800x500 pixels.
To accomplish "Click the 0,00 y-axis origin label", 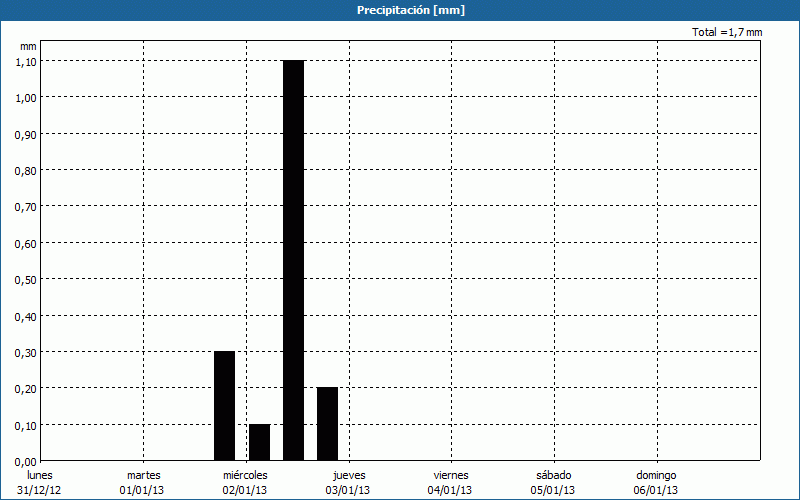I will point(26,461).
